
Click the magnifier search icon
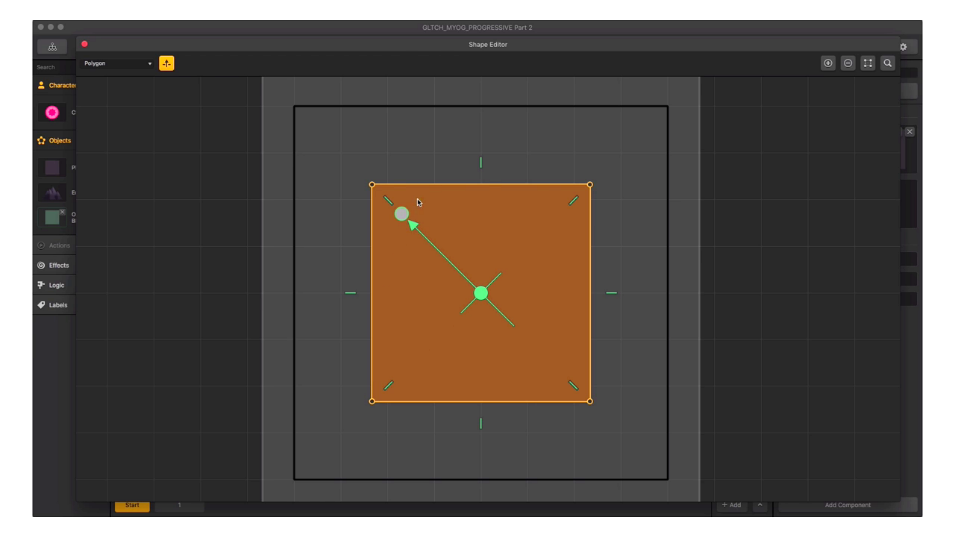point(888,63)
